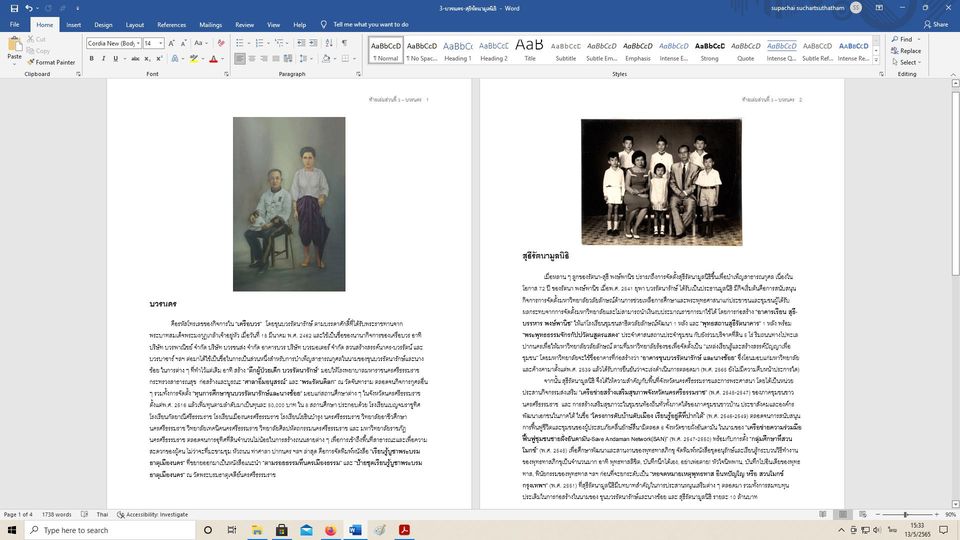Clear all formatting

click(221, 43)
